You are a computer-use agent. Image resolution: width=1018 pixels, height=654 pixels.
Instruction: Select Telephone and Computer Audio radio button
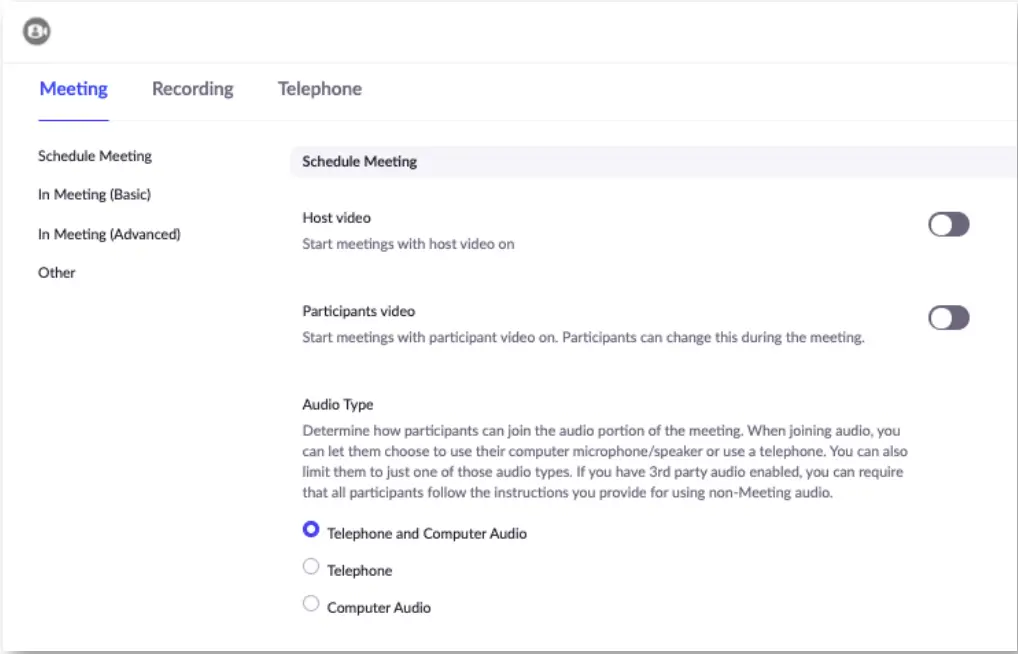pos(311,530)
